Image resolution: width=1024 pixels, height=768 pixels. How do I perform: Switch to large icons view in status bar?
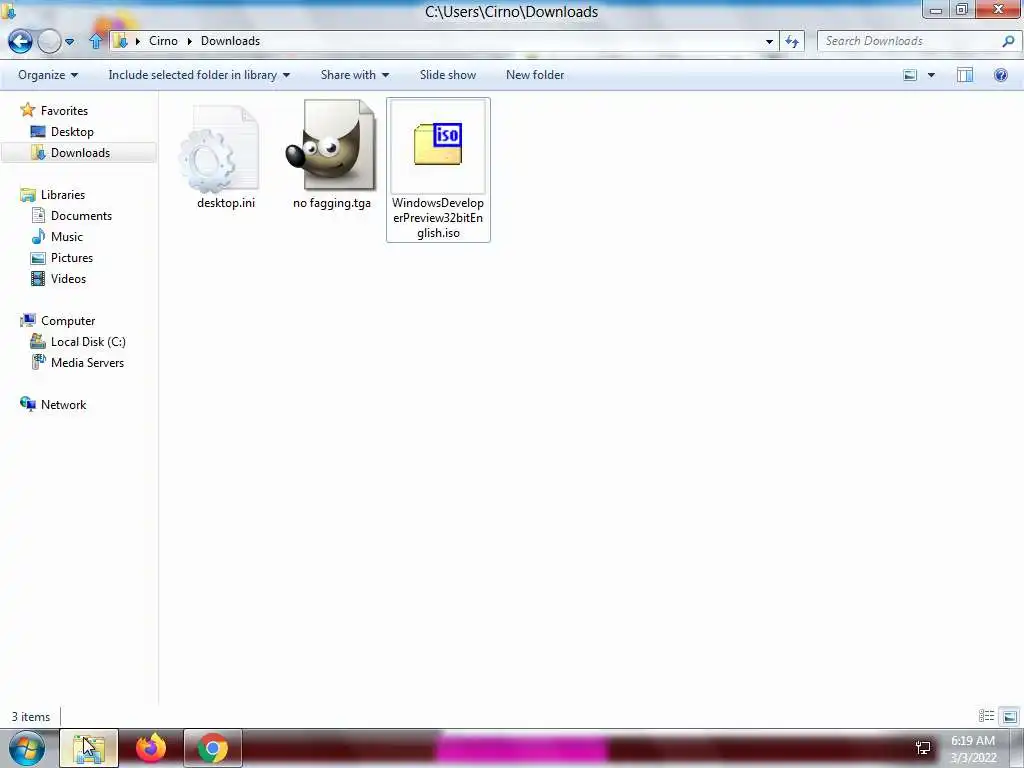click(1010, 716)
